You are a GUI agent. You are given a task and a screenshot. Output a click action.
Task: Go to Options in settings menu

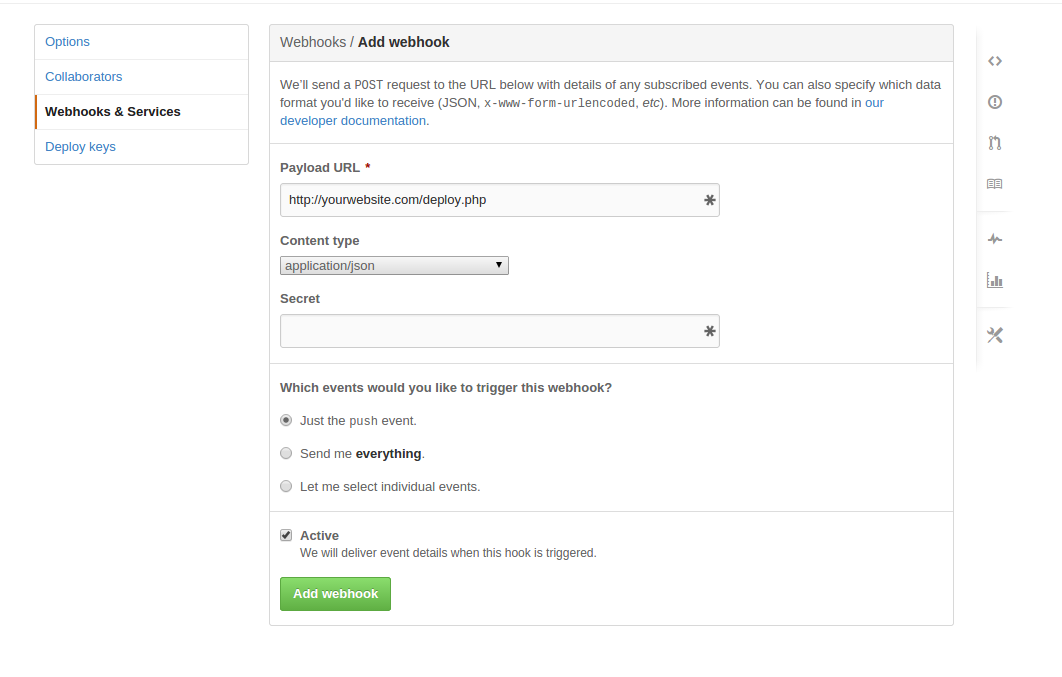pos(67,42)
